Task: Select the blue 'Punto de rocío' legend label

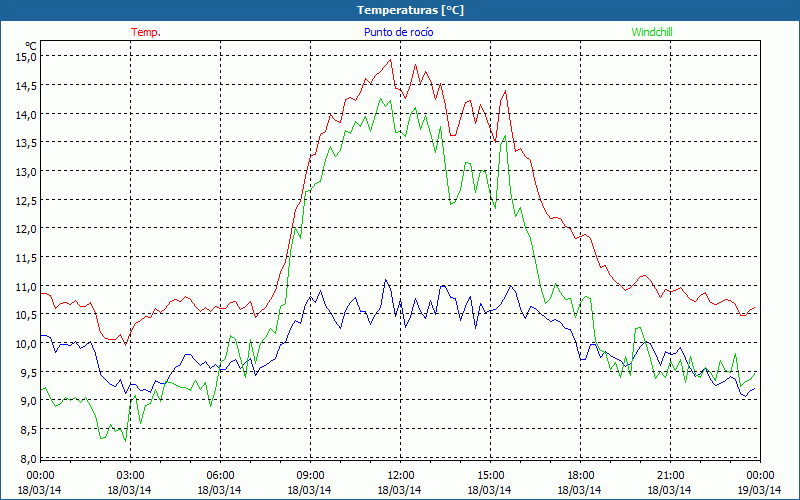Action: tap(398, 32)
